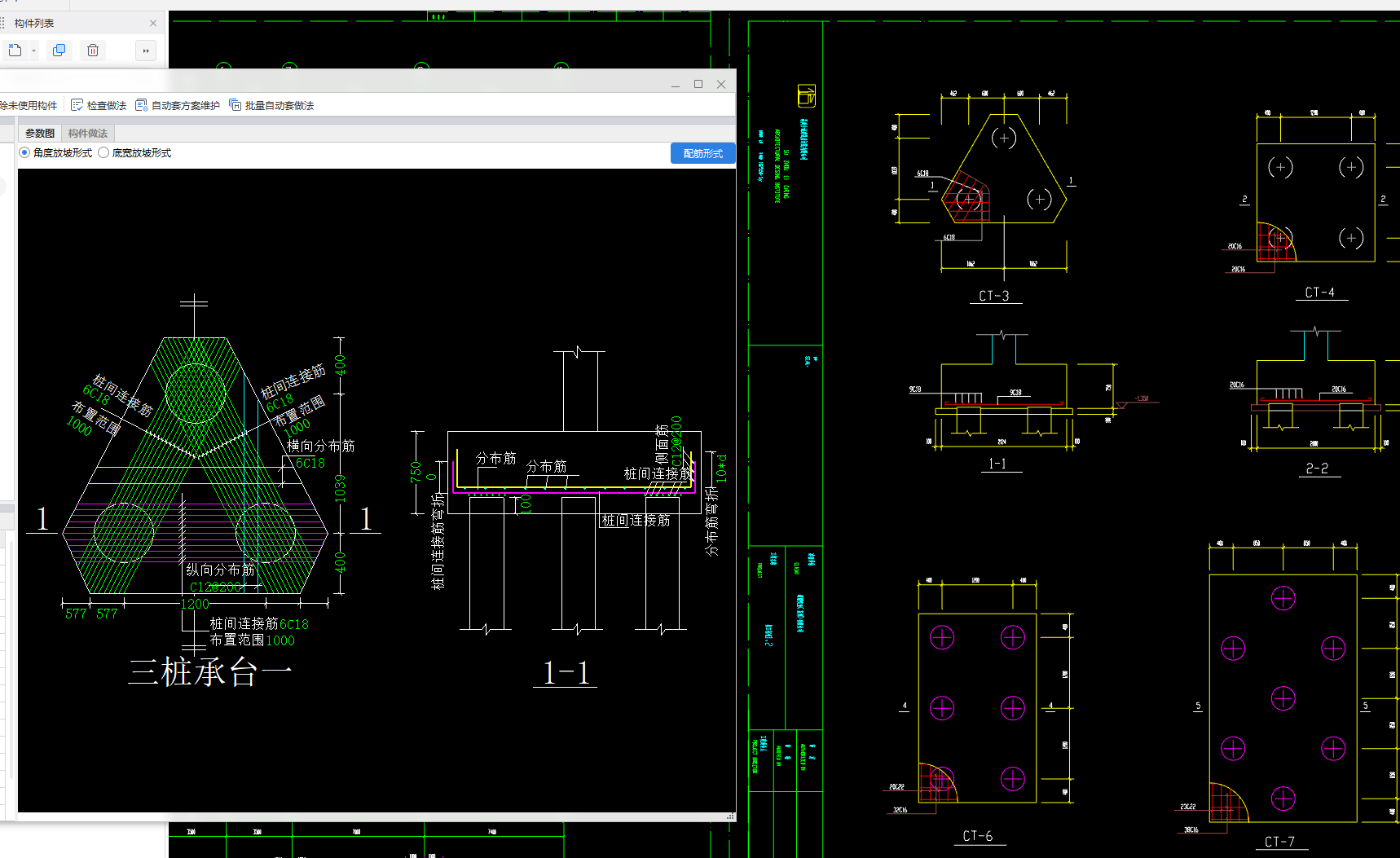Close the 构件列表 panel

click(153, 23)
